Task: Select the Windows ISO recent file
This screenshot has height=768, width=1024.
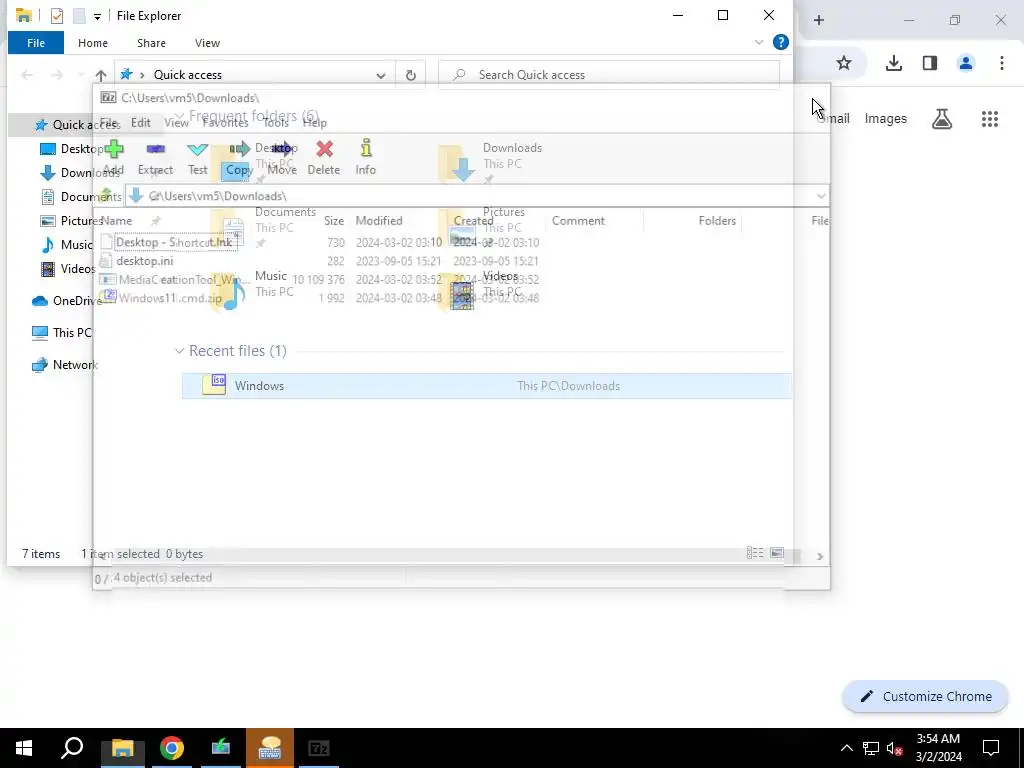Action: (487, 386)
